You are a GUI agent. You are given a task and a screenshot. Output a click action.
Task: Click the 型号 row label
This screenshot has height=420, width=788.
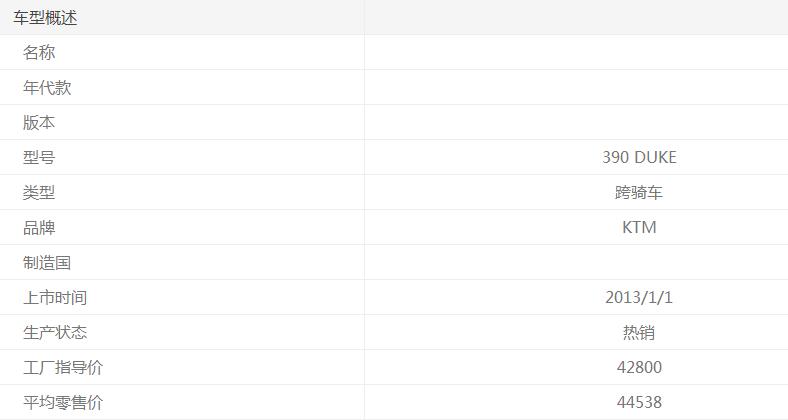click(x=39, y=158)
